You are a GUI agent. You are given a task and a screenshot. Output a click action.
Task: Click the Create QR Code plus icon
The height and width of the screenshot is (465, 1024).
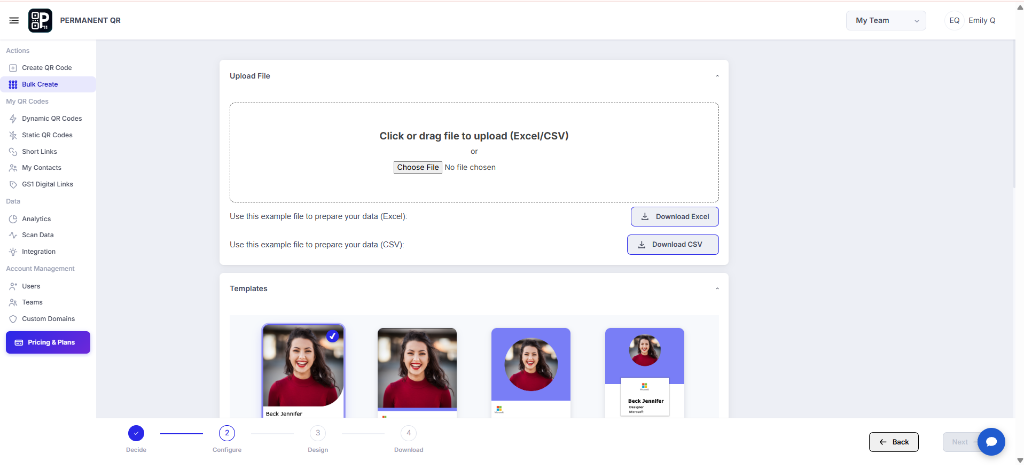click(x=13, y=68)
